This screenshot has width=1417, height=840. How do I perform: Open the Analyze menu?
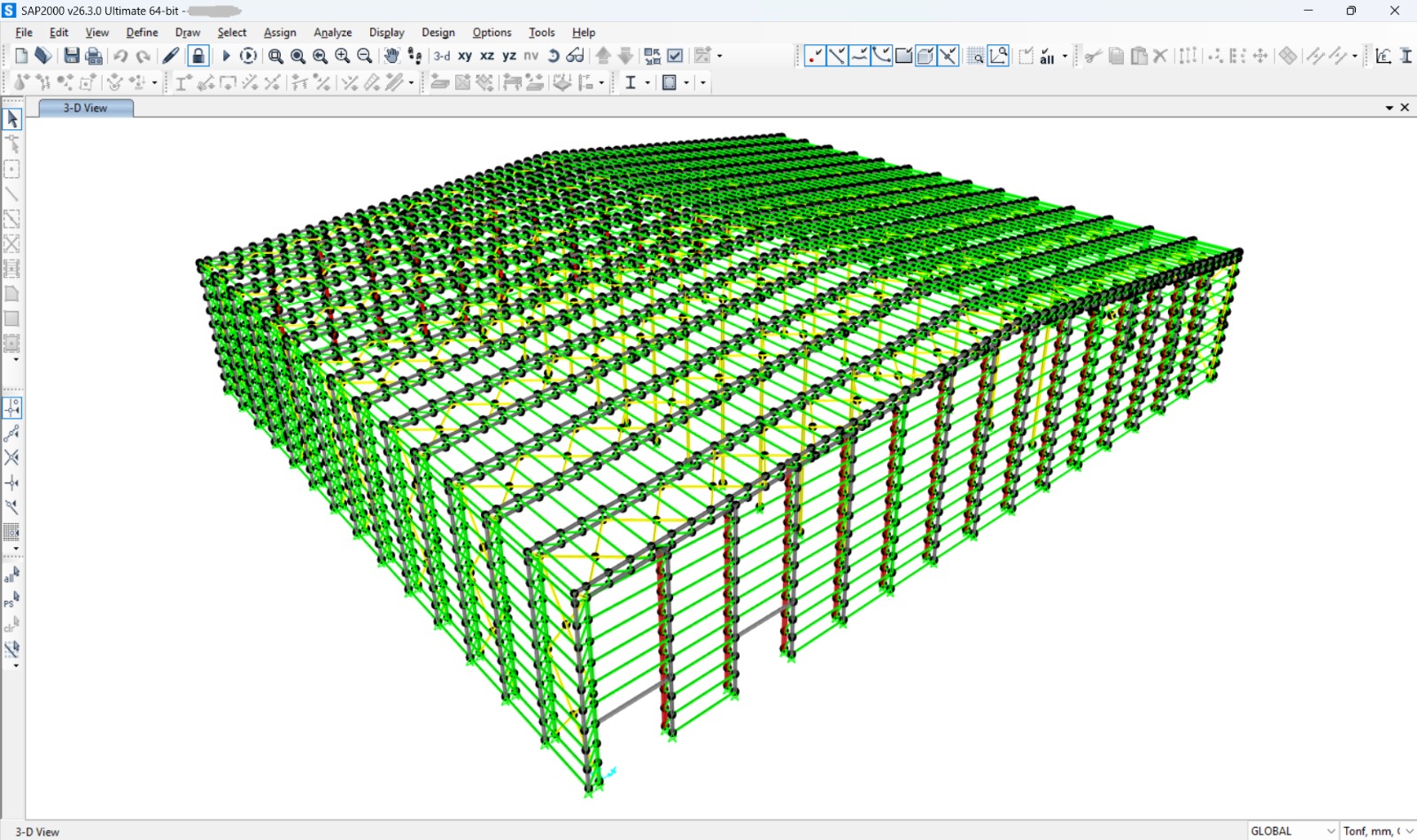click(333, 33)
